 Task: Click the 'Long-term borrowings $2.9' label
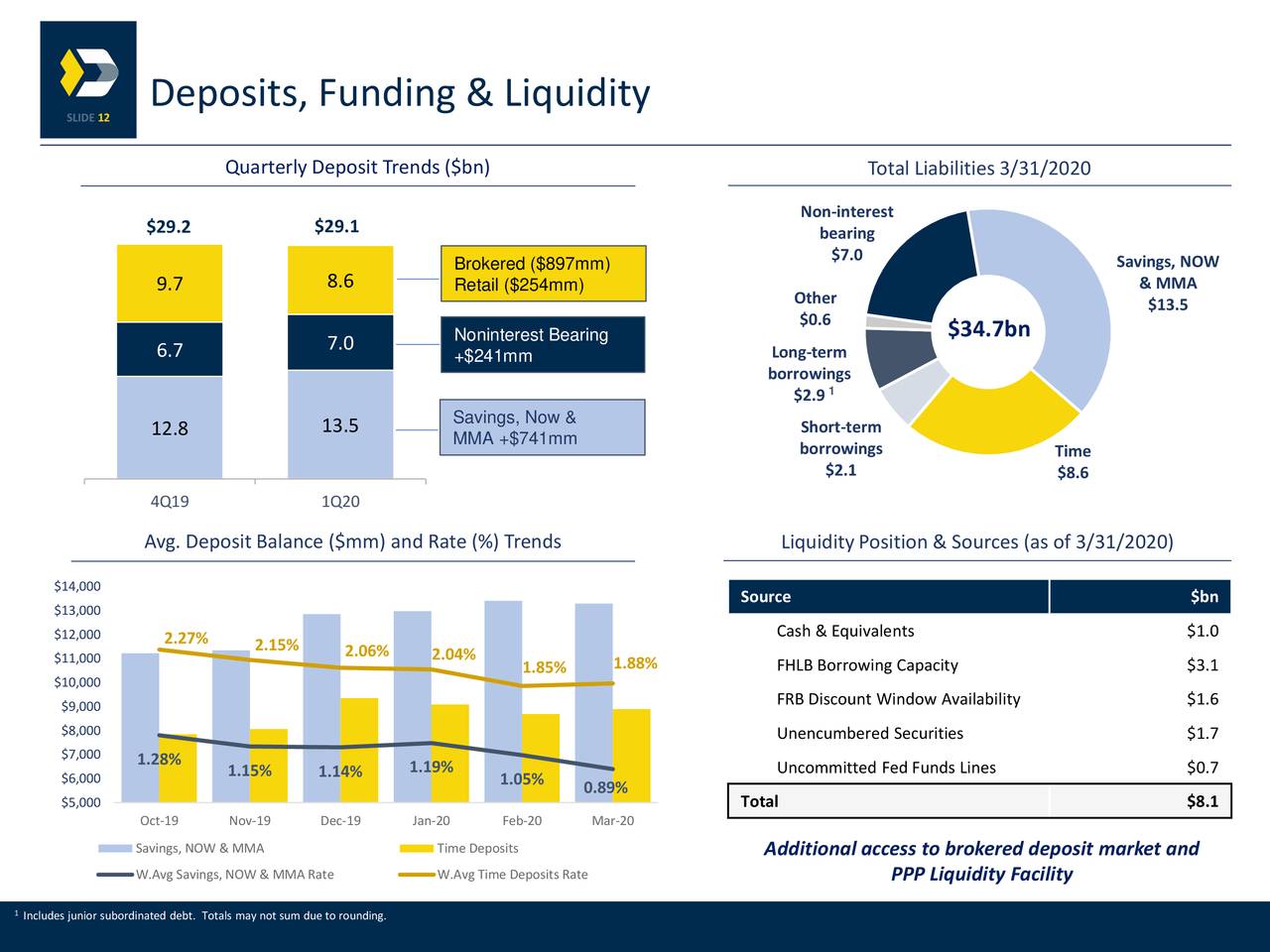809,374
